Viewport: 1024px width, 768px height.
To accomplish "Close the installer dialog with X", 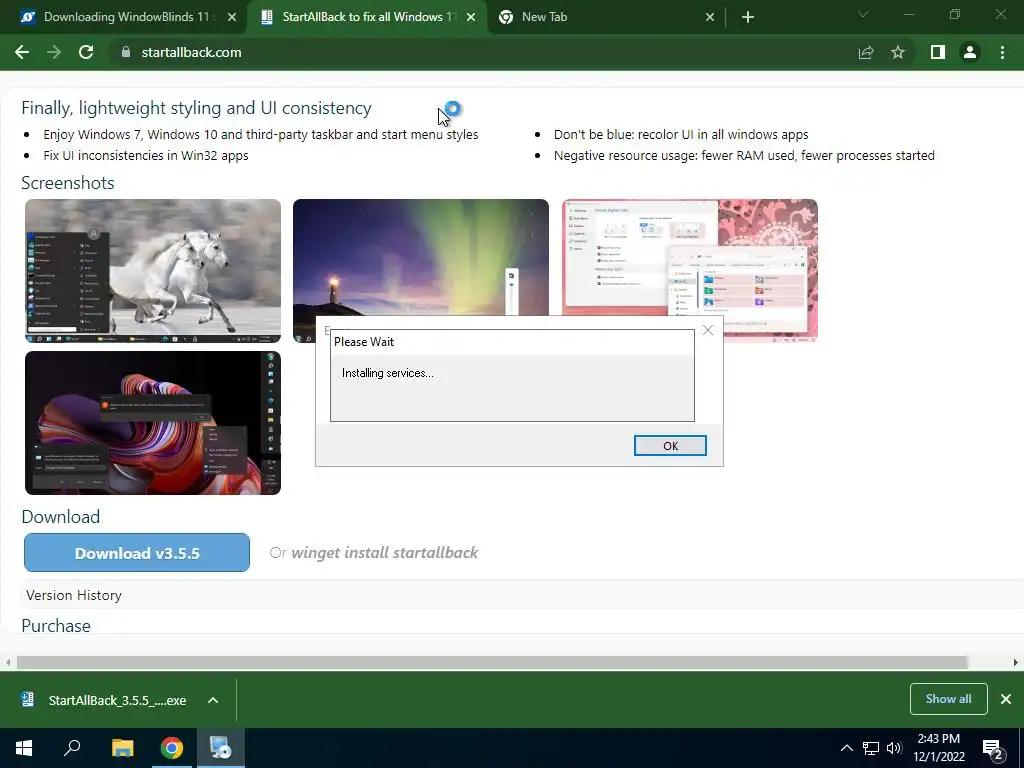I will point(708,330).
